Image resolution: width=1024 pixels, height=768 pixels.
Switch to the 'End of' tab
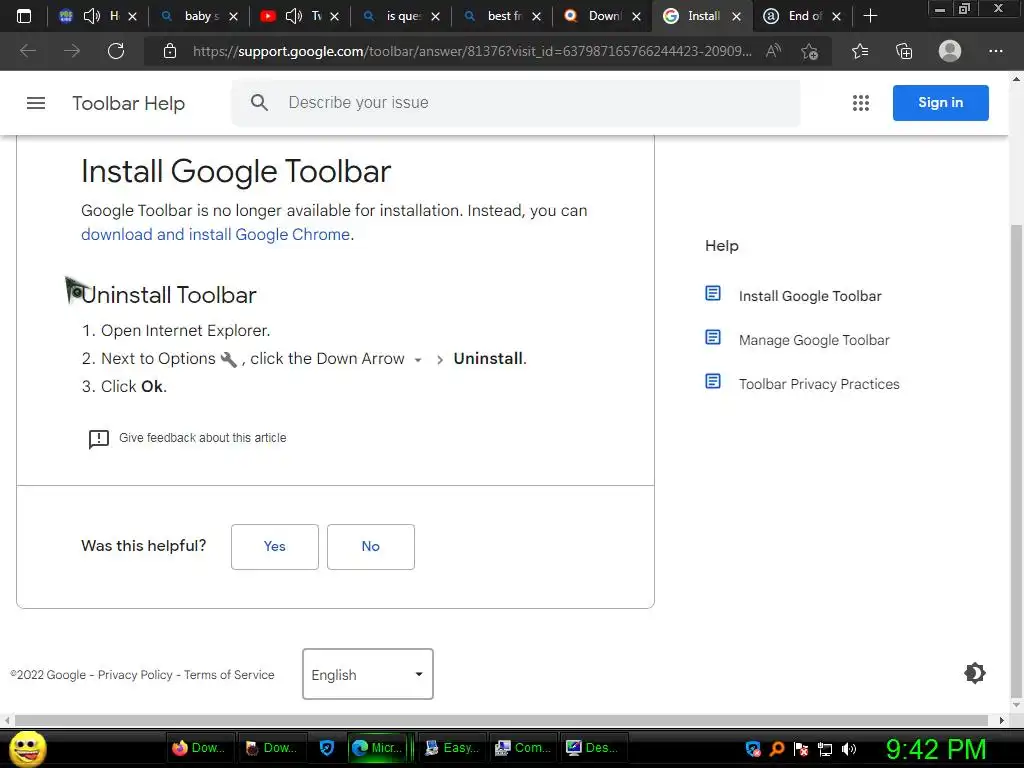coord(803,16)
